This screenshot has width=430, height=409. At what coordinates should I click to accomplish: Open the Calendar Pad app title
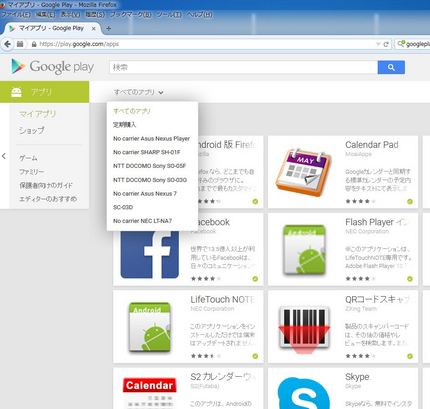(372, 145)
